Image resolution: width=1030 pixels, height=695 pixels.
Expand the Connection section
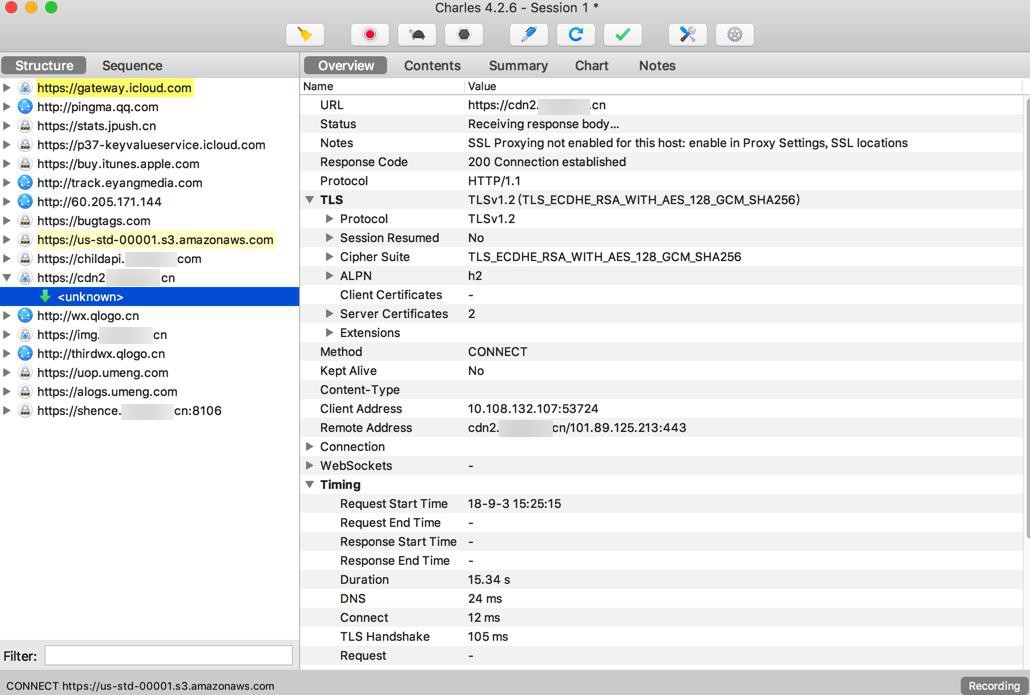coord(309,447)
